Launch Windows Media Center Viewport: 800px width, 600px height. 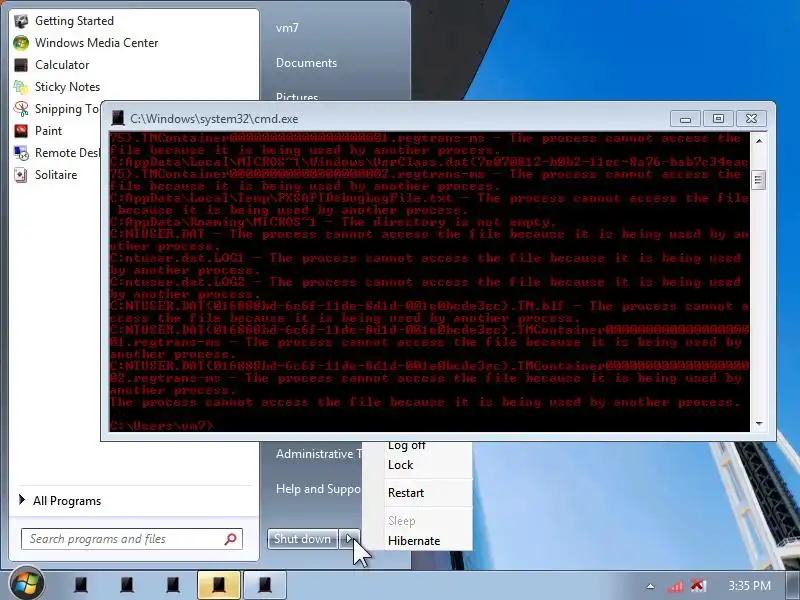point(96,43)
